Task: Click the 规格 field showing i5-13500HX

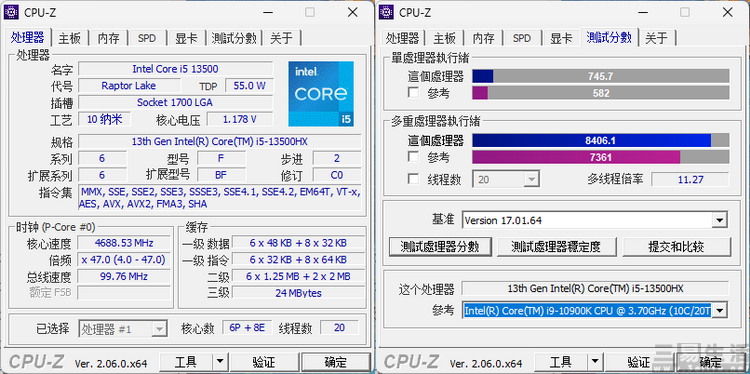Action: (220, 142)
